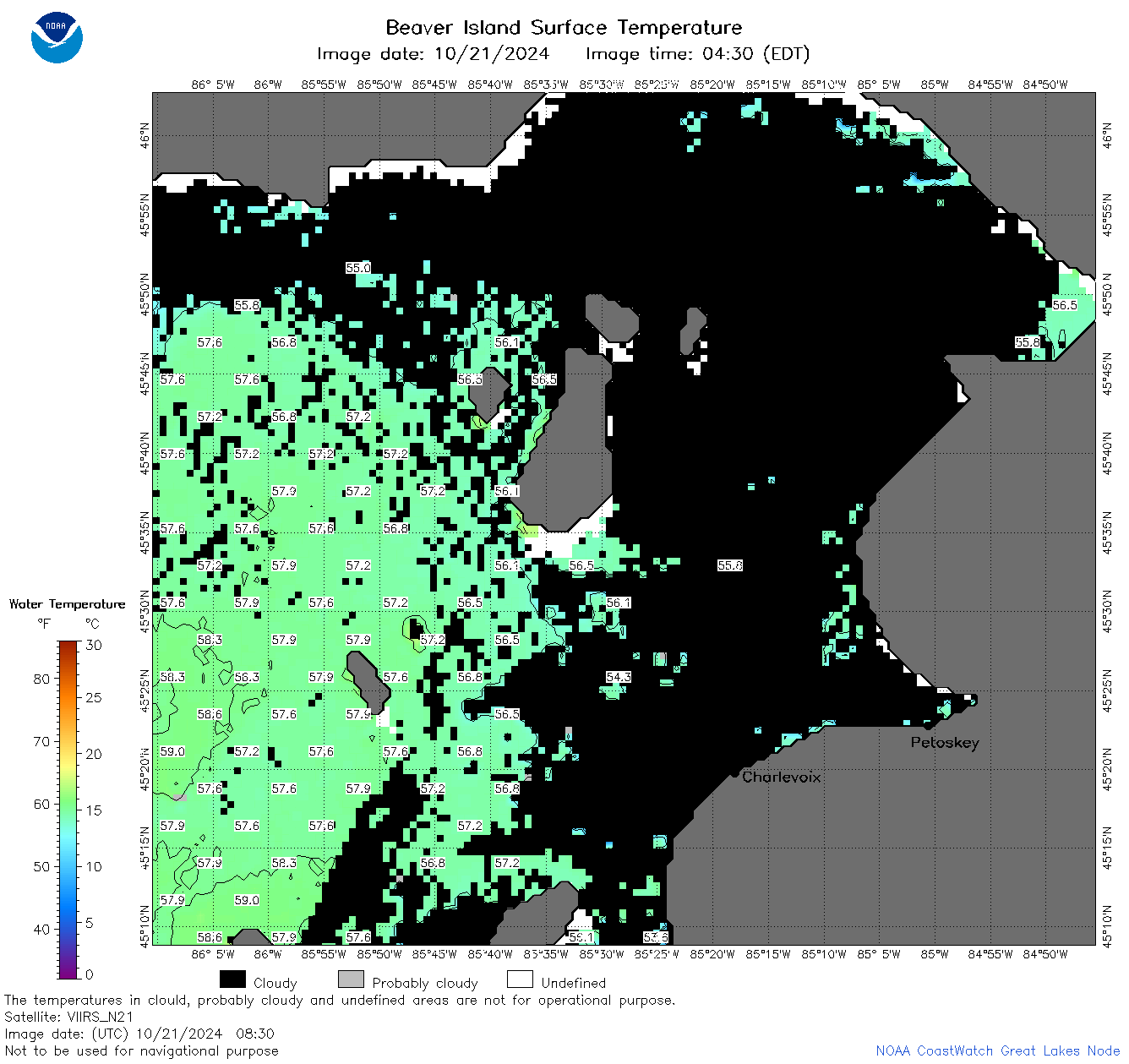Click the 54.3 temperature label

[x=619, y=677]
